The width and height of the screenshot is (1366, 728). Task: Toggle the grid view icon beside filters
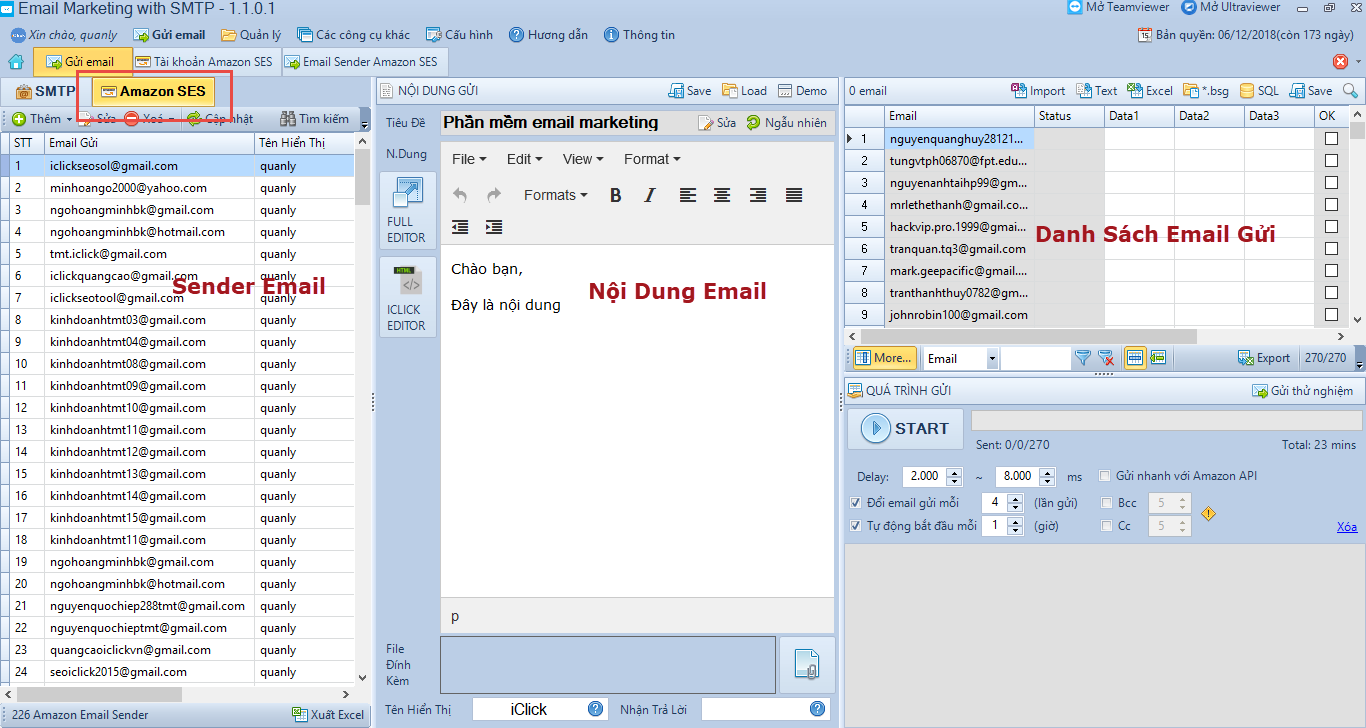(x=1135, y=358)
